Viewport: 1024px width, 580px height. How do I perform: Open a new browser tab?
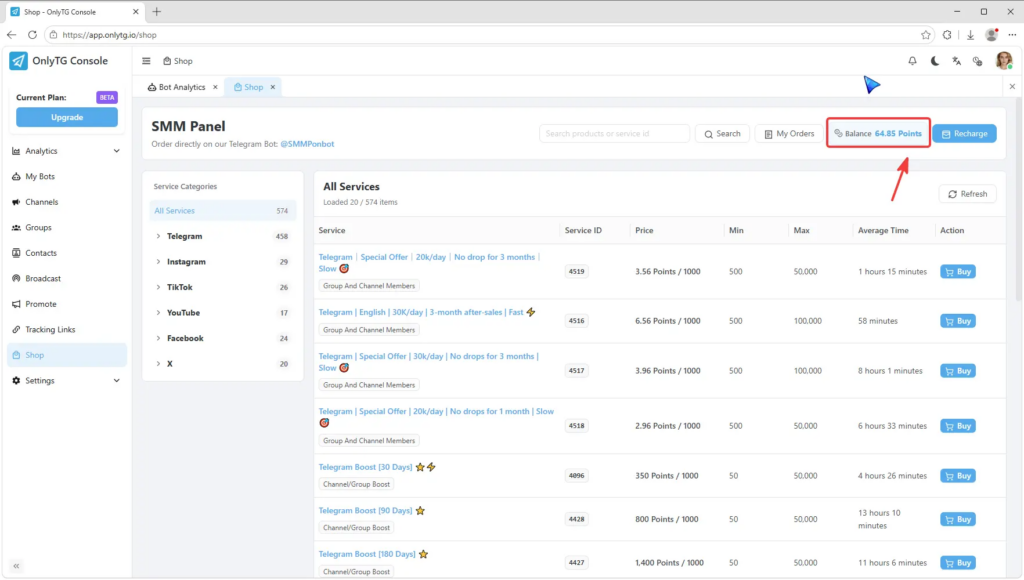click(157, 12)
